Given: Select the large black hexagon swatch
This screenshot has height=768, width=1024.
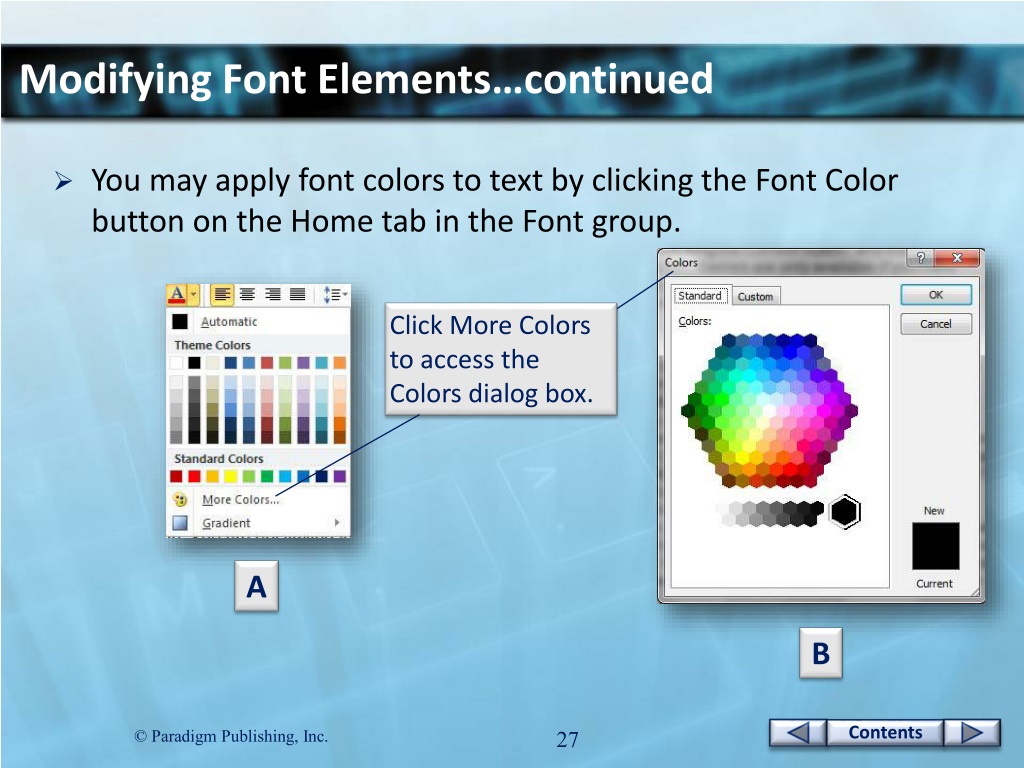Looking at the screenshot, I should click(845, 512).
